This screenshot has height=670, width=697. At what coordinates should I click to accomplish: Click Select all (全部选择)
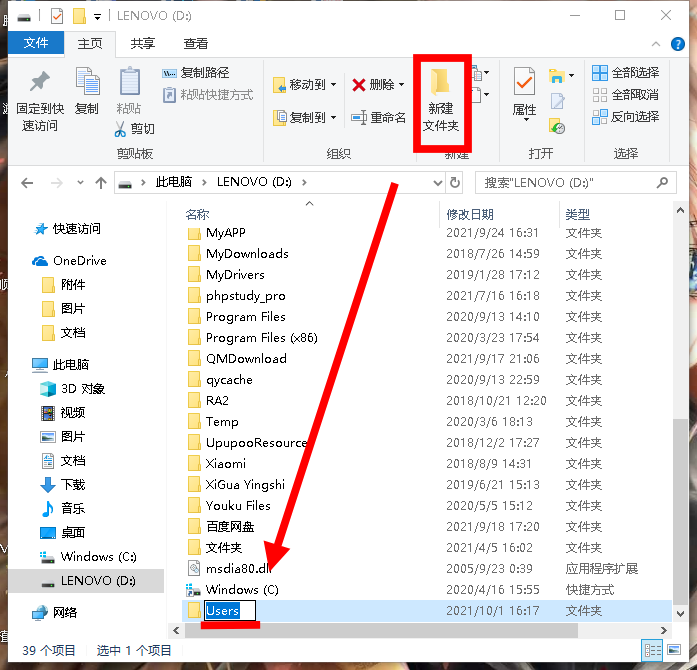pyautogui.click(x=625, y=72)
